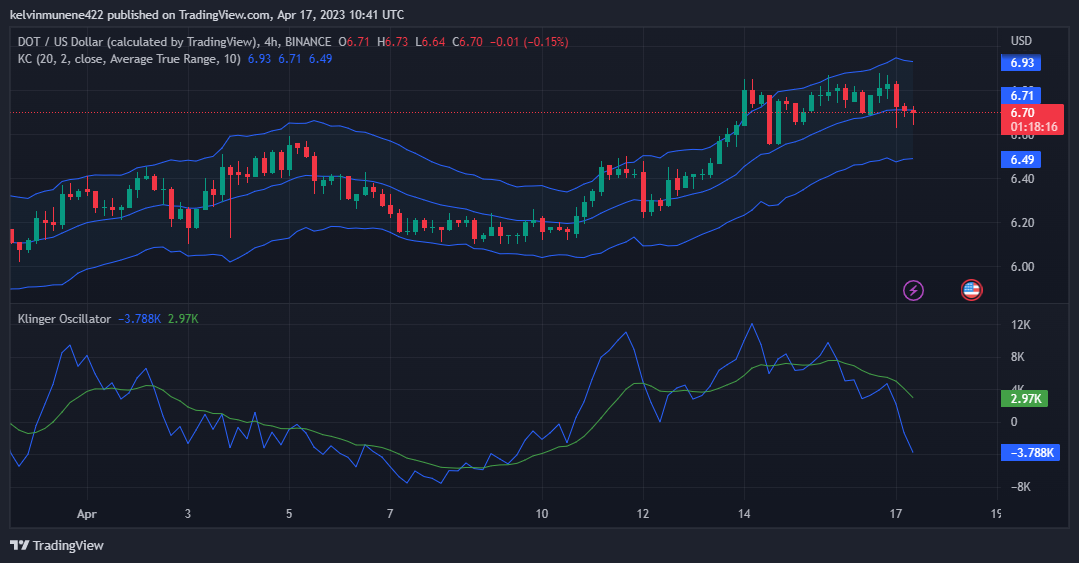Click the red 6.70 current price label
Screen dimensions: 1079x563
[x=1021, y=113]
